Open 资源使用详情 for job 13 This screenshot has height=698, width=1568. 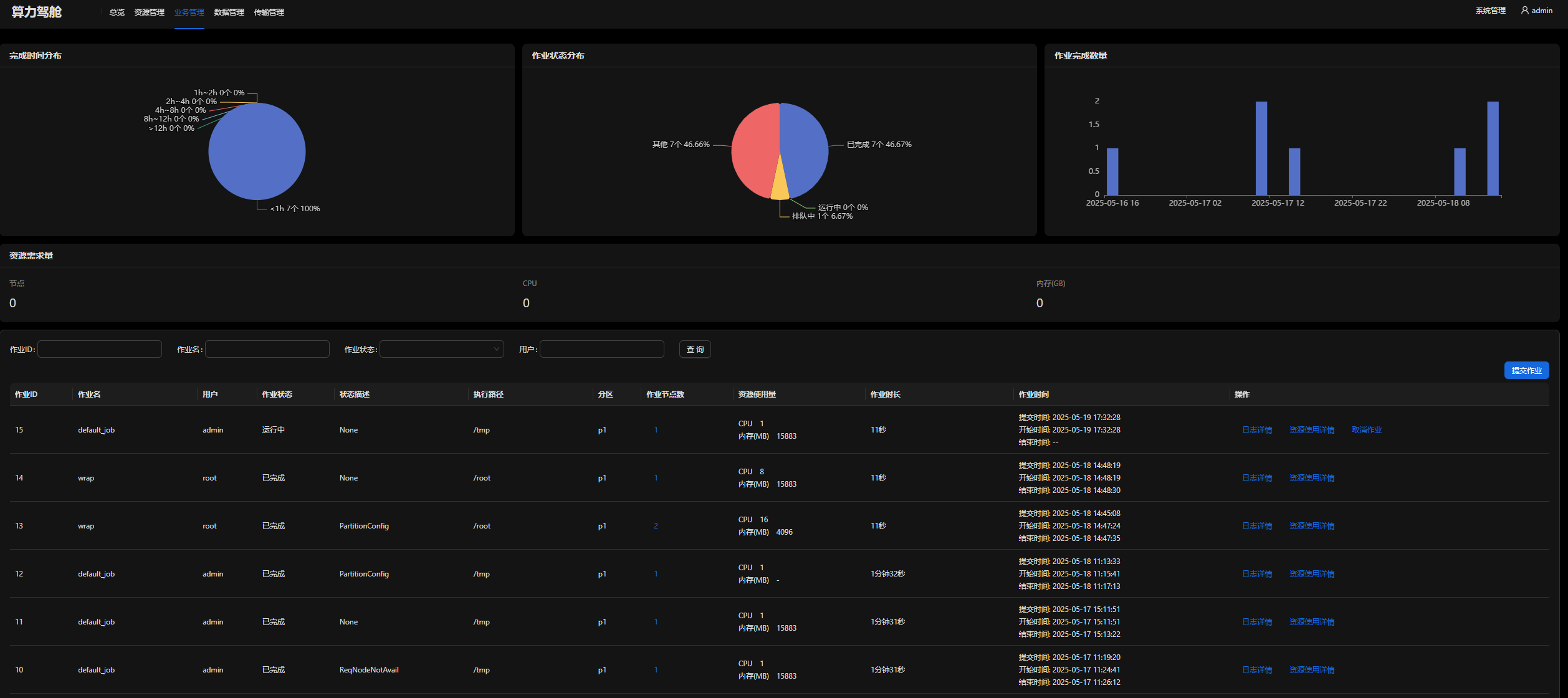[x=1312, y=526]
